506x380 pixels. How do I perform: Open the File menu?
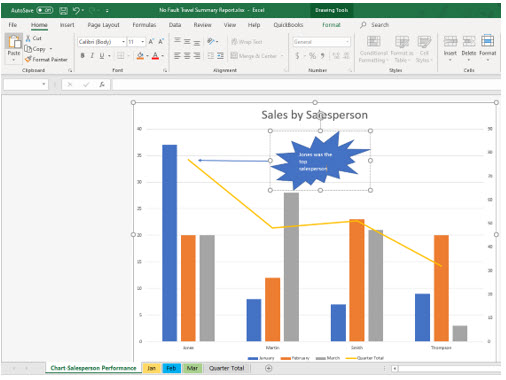(x=13, y=25)
